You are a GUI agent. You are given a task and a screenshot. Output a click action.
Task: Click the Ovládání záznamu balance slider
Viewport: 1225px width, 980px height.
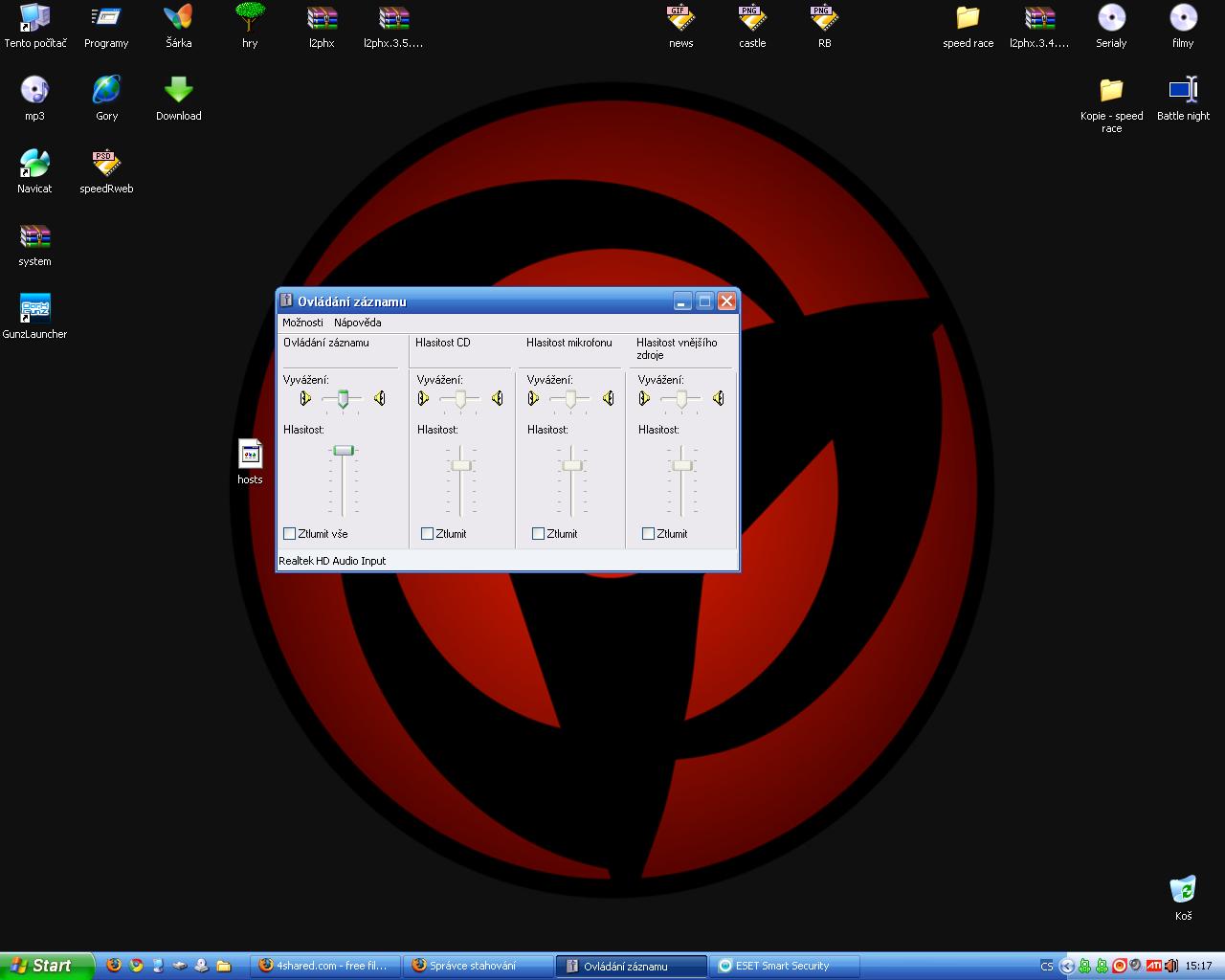click(343, 399)
